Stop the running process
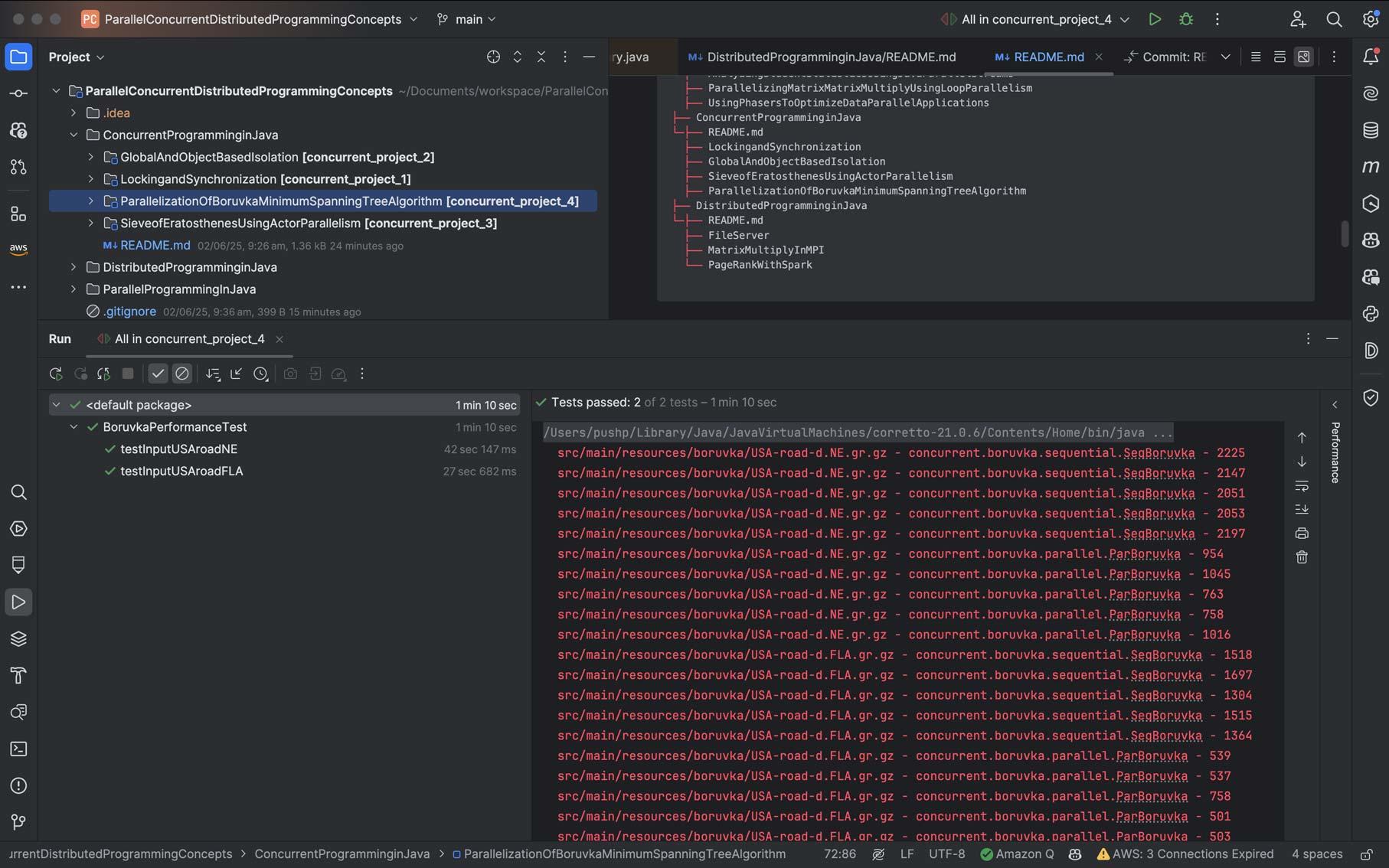 coord(128,374)
